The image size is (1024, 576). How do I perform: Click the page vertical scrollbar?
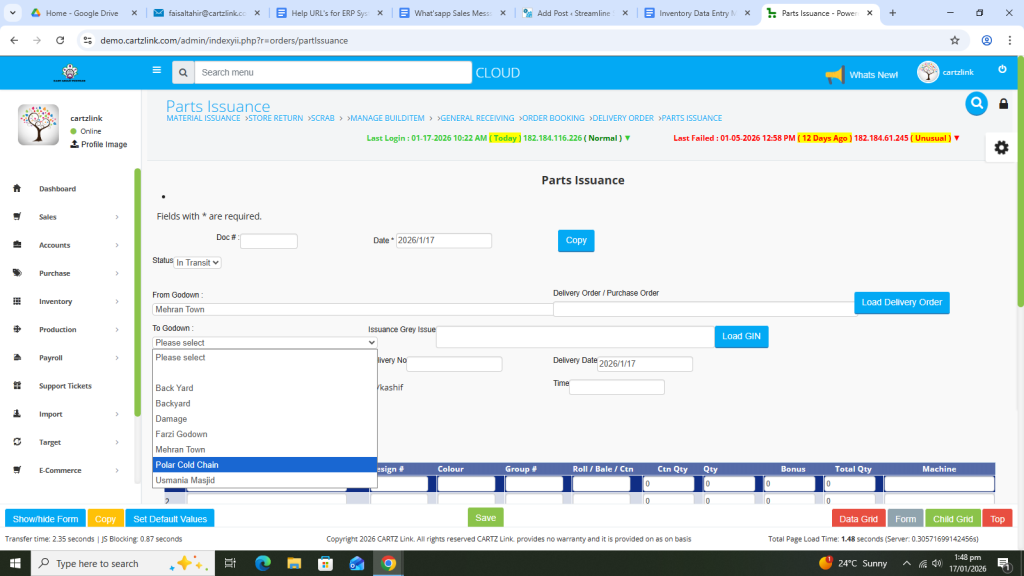pos(1019,200)
